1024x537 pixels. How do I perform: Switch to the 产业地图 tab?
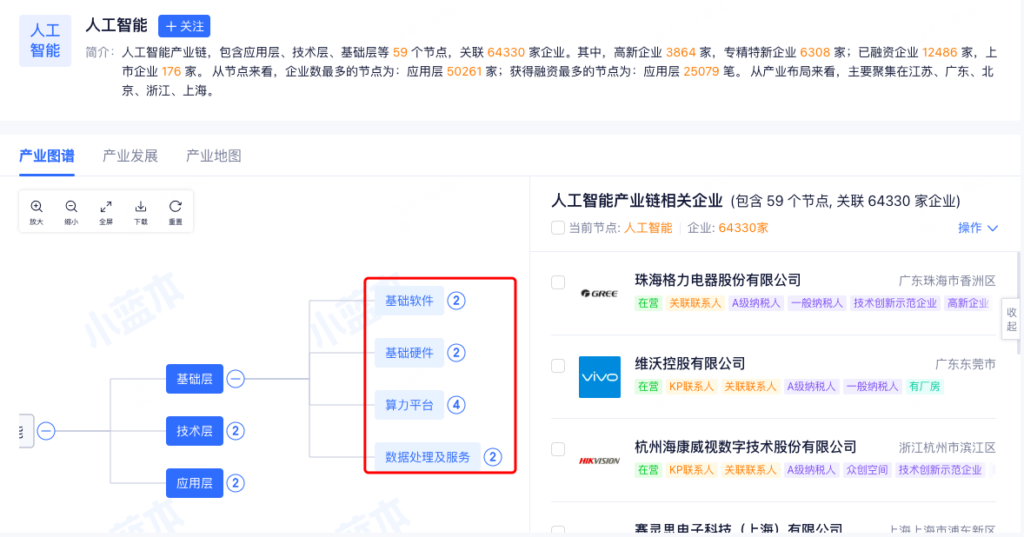pyautogui.click(x=213, y=156)
